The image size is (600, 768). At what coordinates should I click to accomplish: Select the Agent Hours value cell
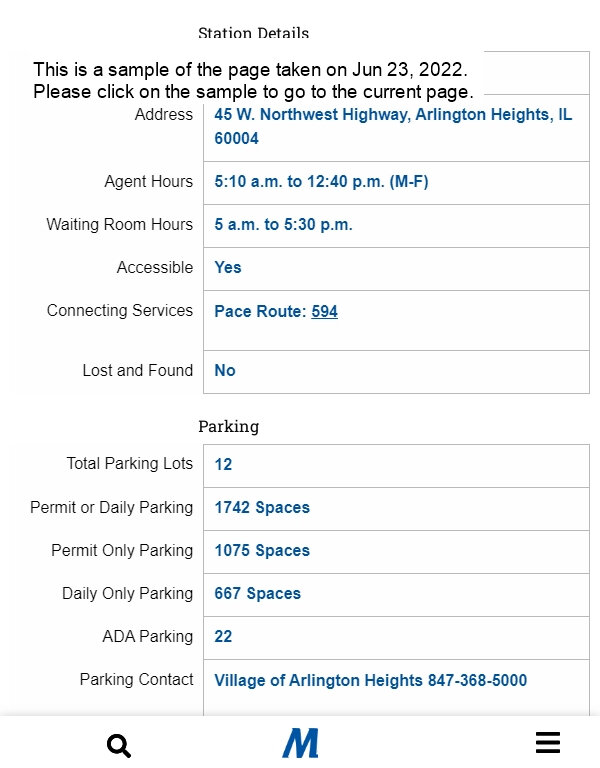pyautogui.click(x=396, y=182)
